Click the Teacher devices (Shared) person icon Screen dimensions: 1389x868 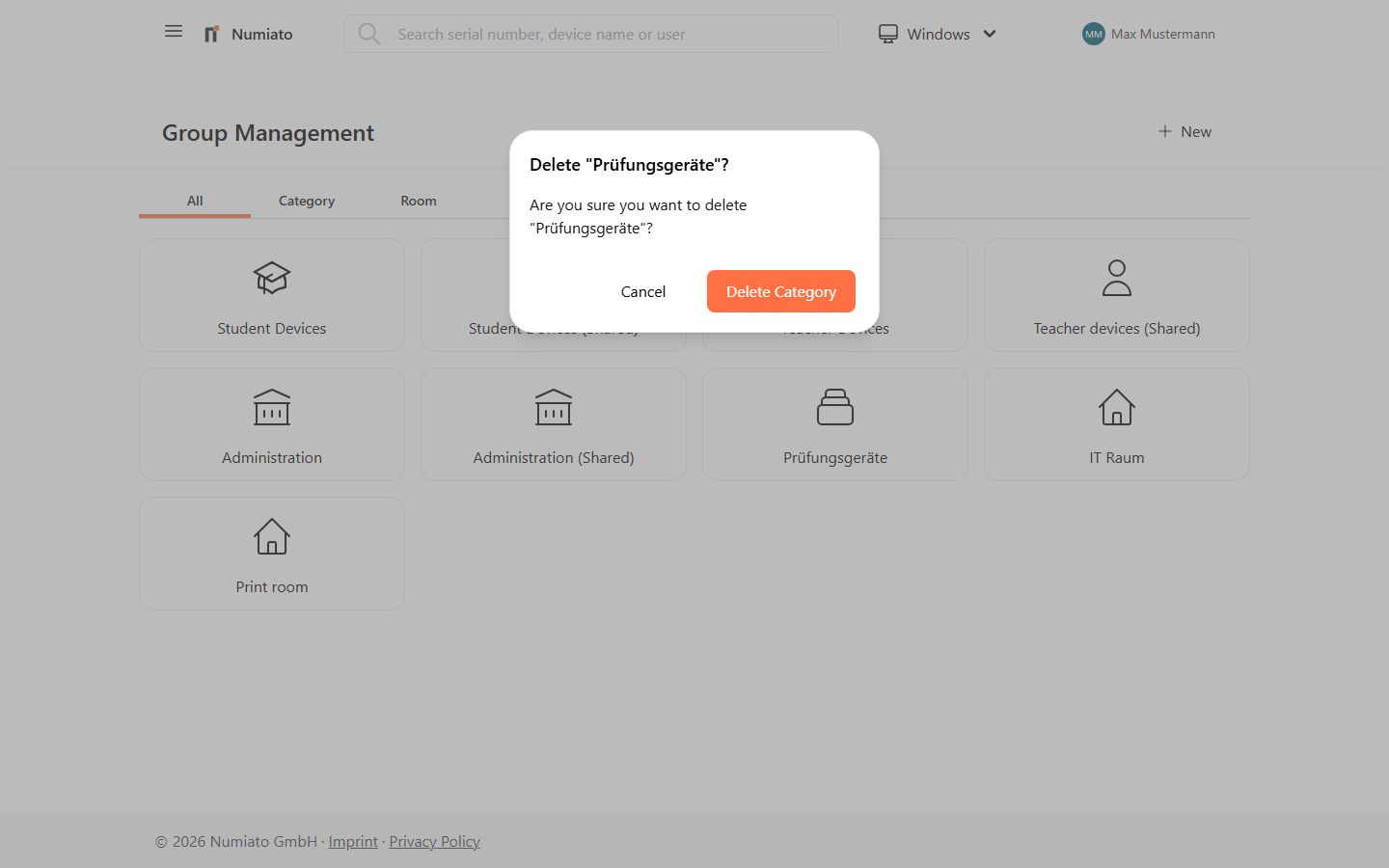1116,278
